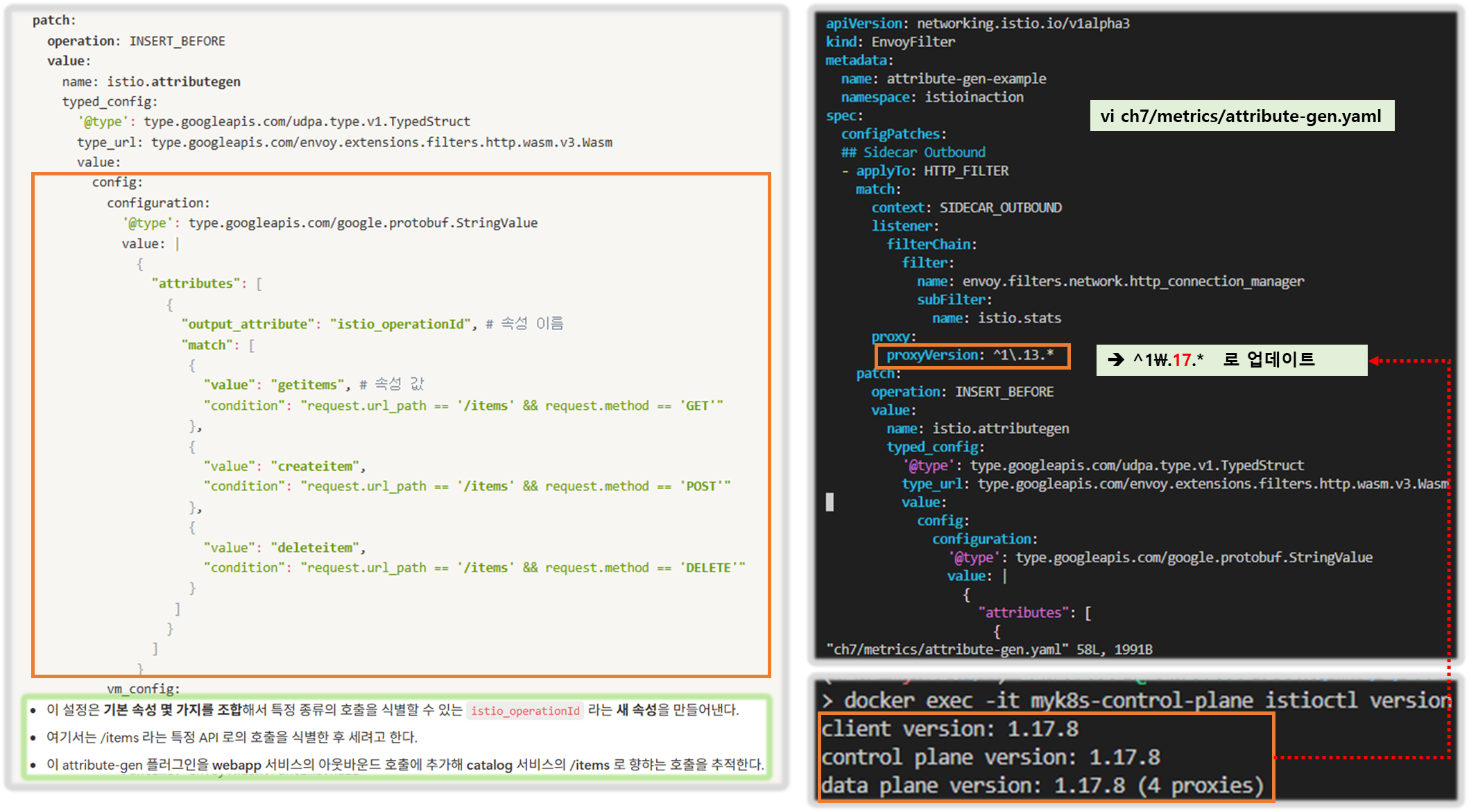Click the 'data plane version' output line
This screenshot has height=812, width=1469.
1042,786
